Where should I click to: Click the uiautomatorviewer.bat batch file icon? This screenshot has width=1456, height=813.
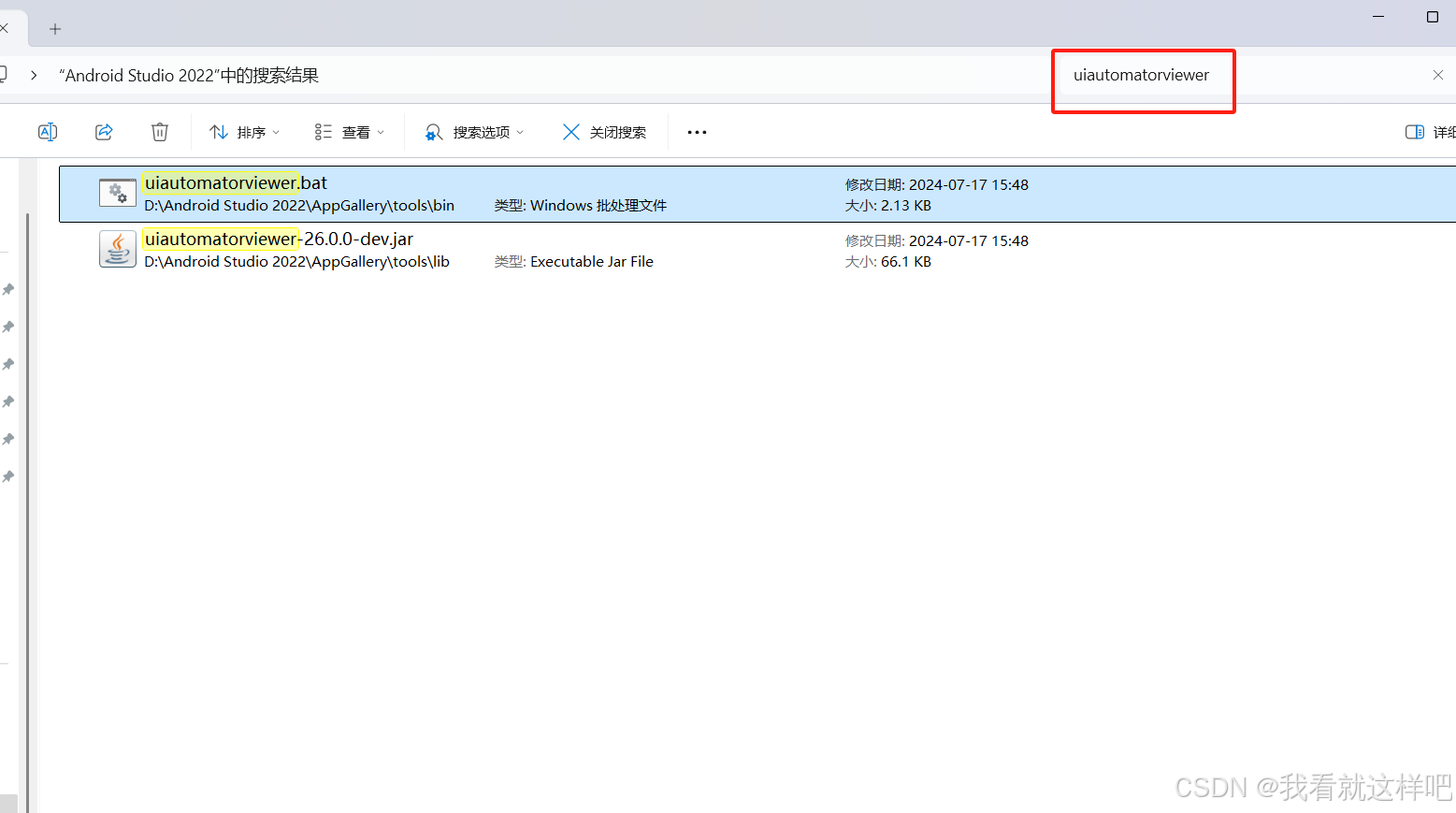point(117,193)
